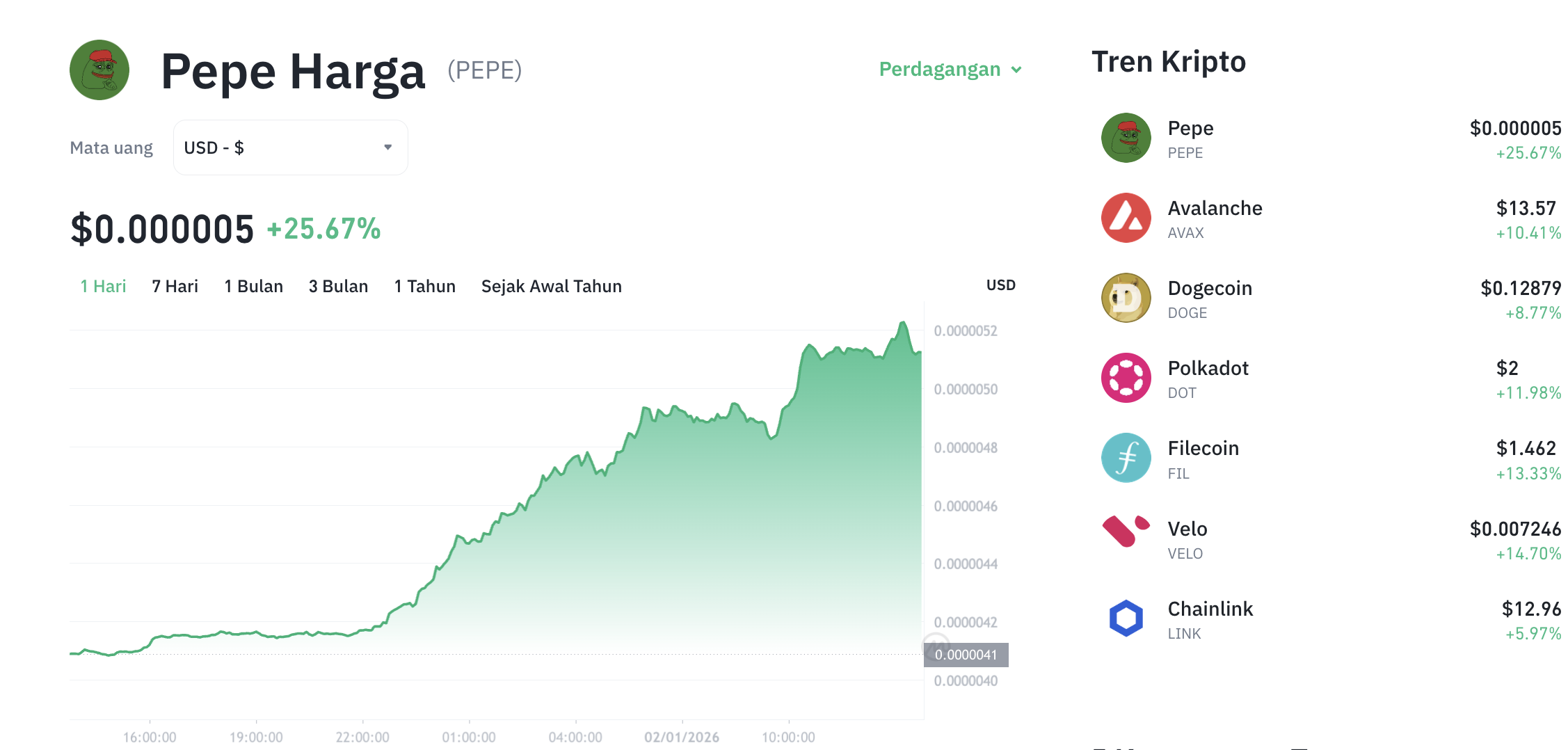Viewport: 1568px width, 750px height.
Task: Click the peak of the price chart
Action: point(902,320)
